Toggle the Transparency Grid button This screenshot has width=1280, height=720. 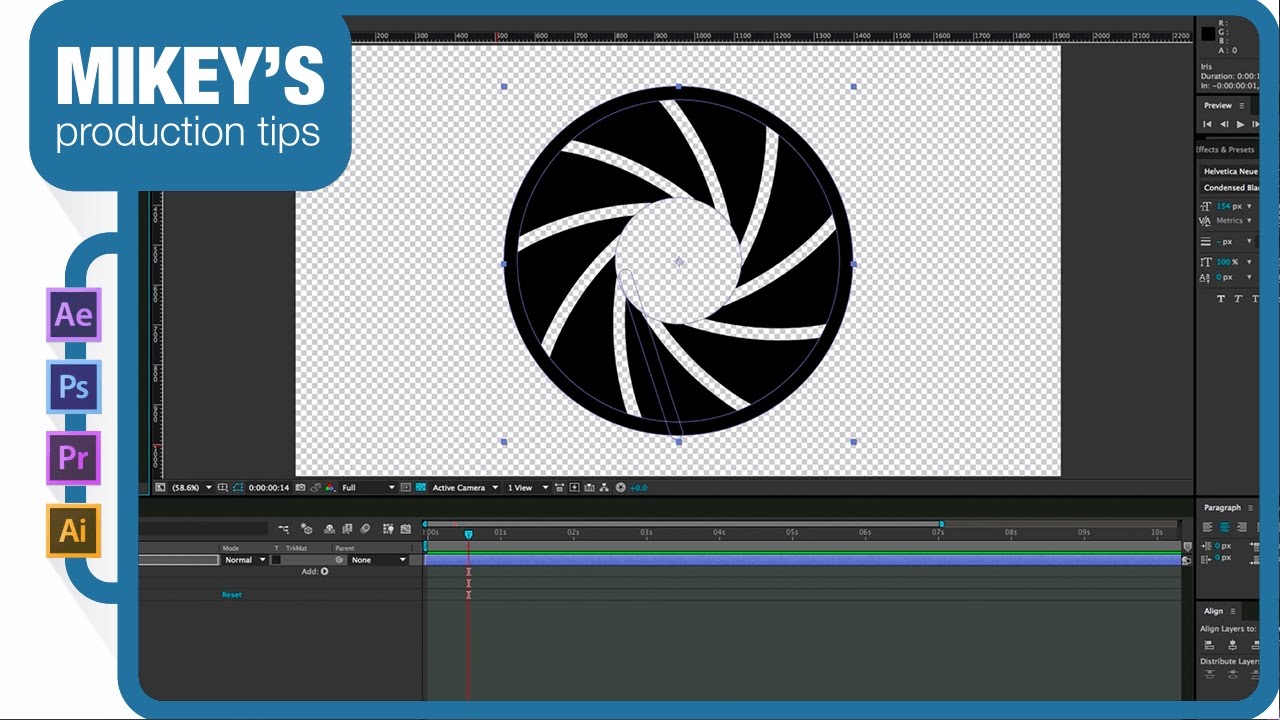tap(421, 487)
